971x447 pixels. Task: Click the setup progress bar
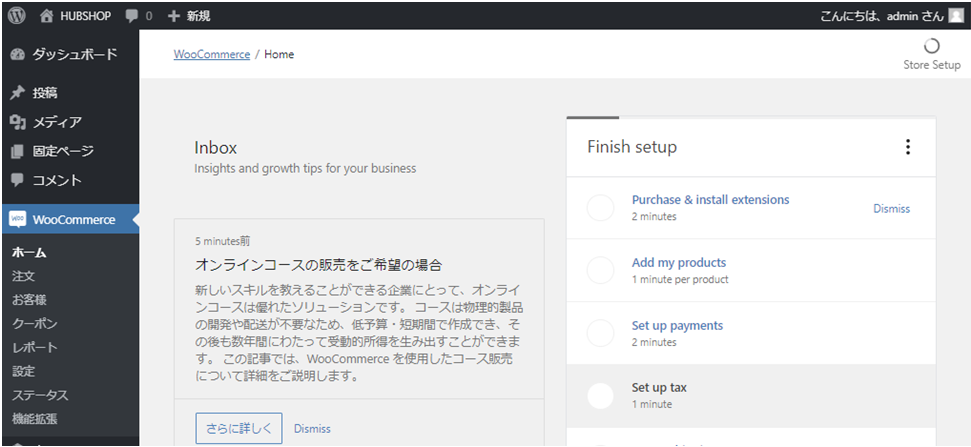coord(751,117)
